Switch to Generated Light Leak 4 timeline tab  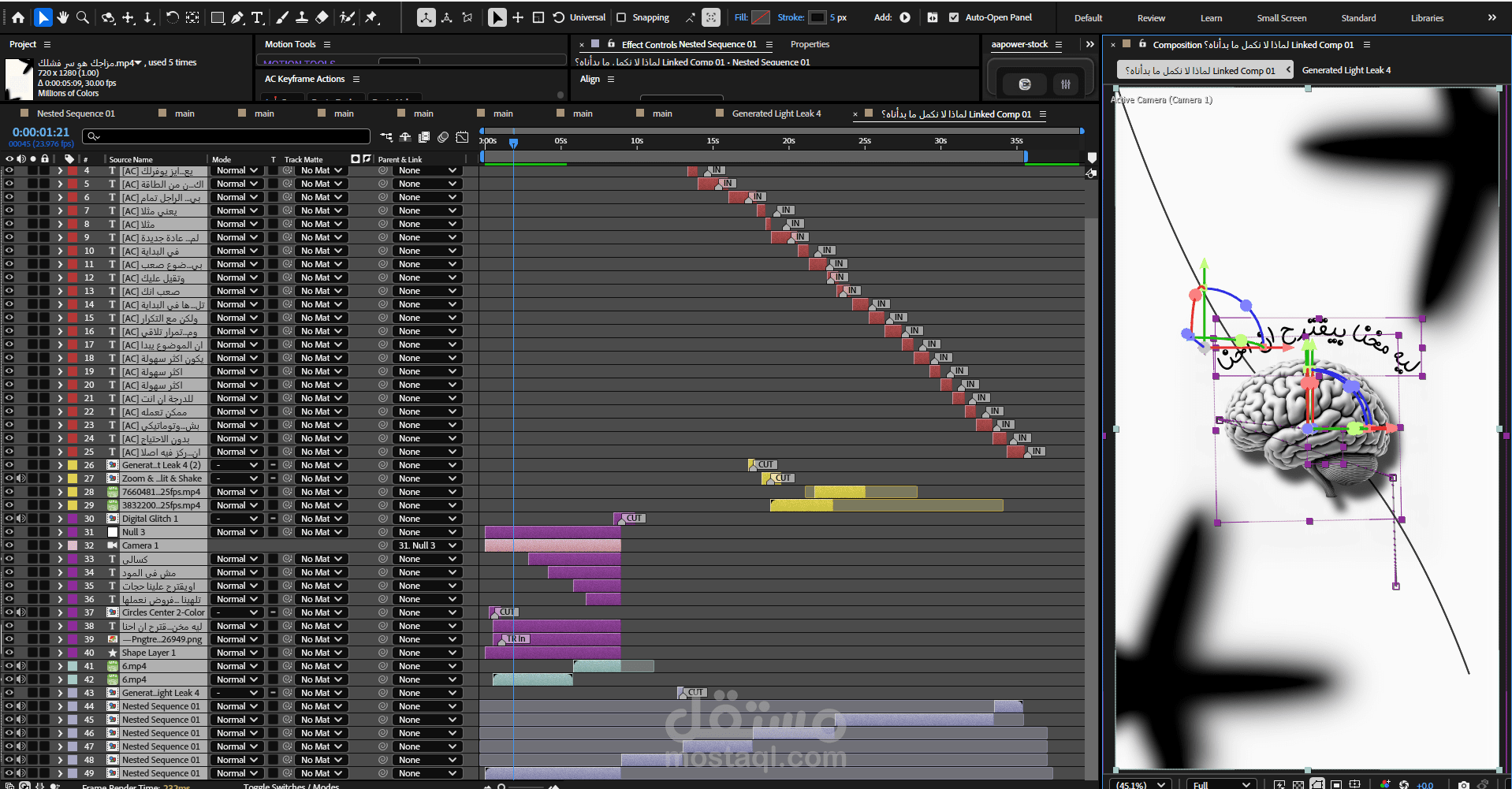pos(776,114)
